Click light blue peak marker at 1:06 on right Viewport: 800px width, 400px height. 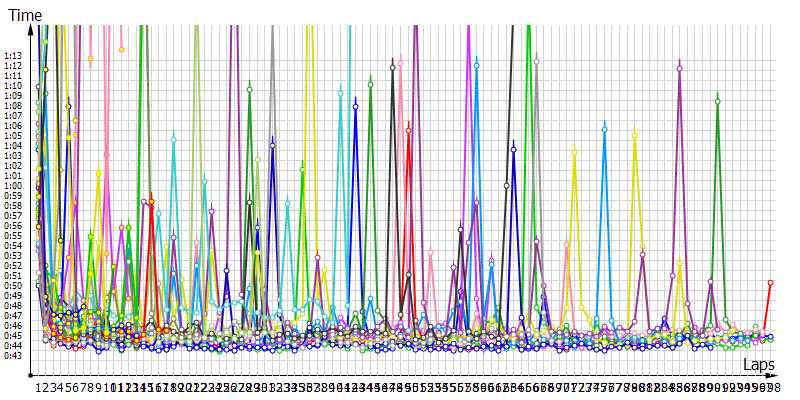click(x=604, y=128)
